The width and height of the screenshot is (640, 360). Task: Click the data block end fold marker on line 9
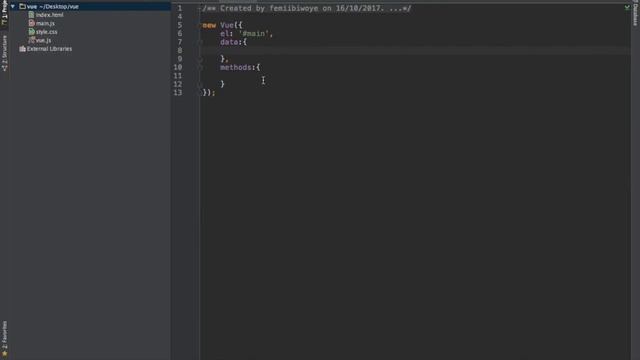[x=200, y=59]
